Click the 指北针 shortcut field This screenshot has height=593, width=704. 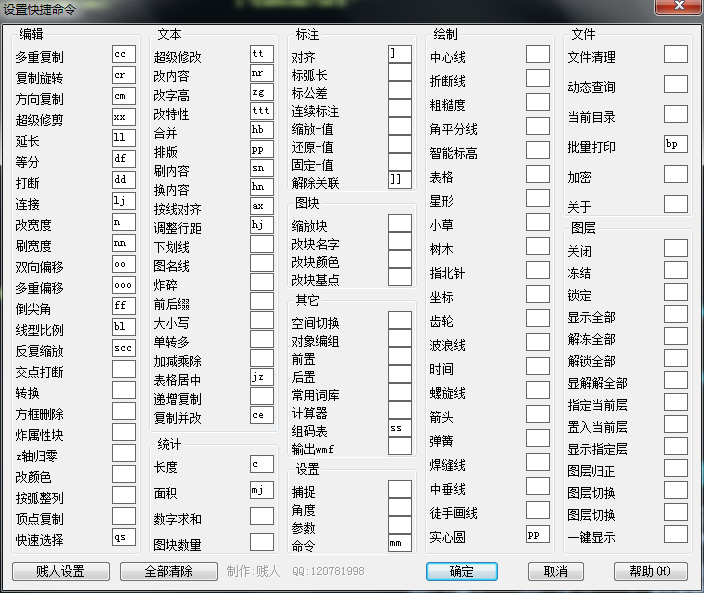538,270
